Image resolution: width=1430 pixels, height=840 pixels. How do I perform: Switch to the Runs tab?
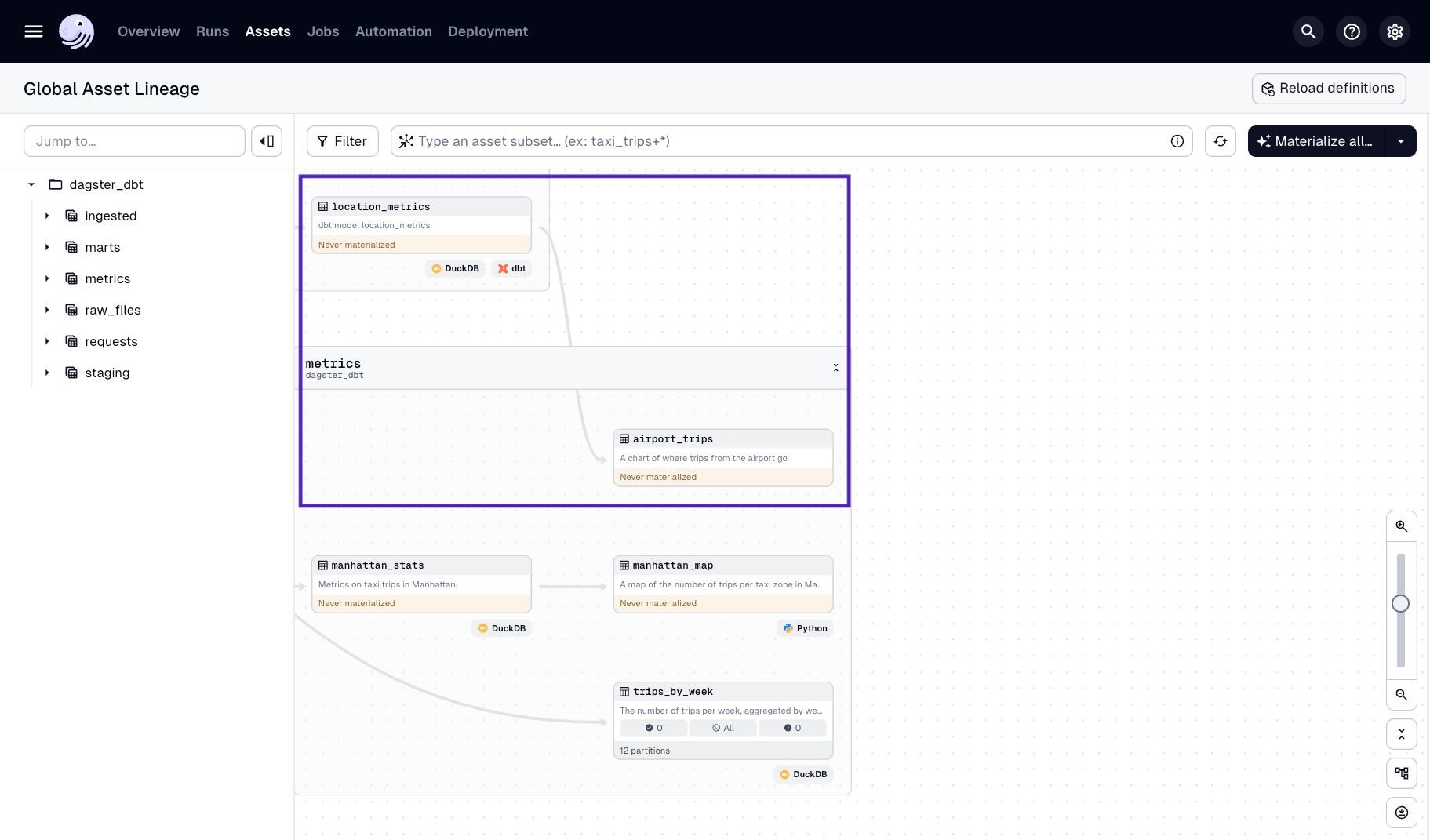(212, 31)
